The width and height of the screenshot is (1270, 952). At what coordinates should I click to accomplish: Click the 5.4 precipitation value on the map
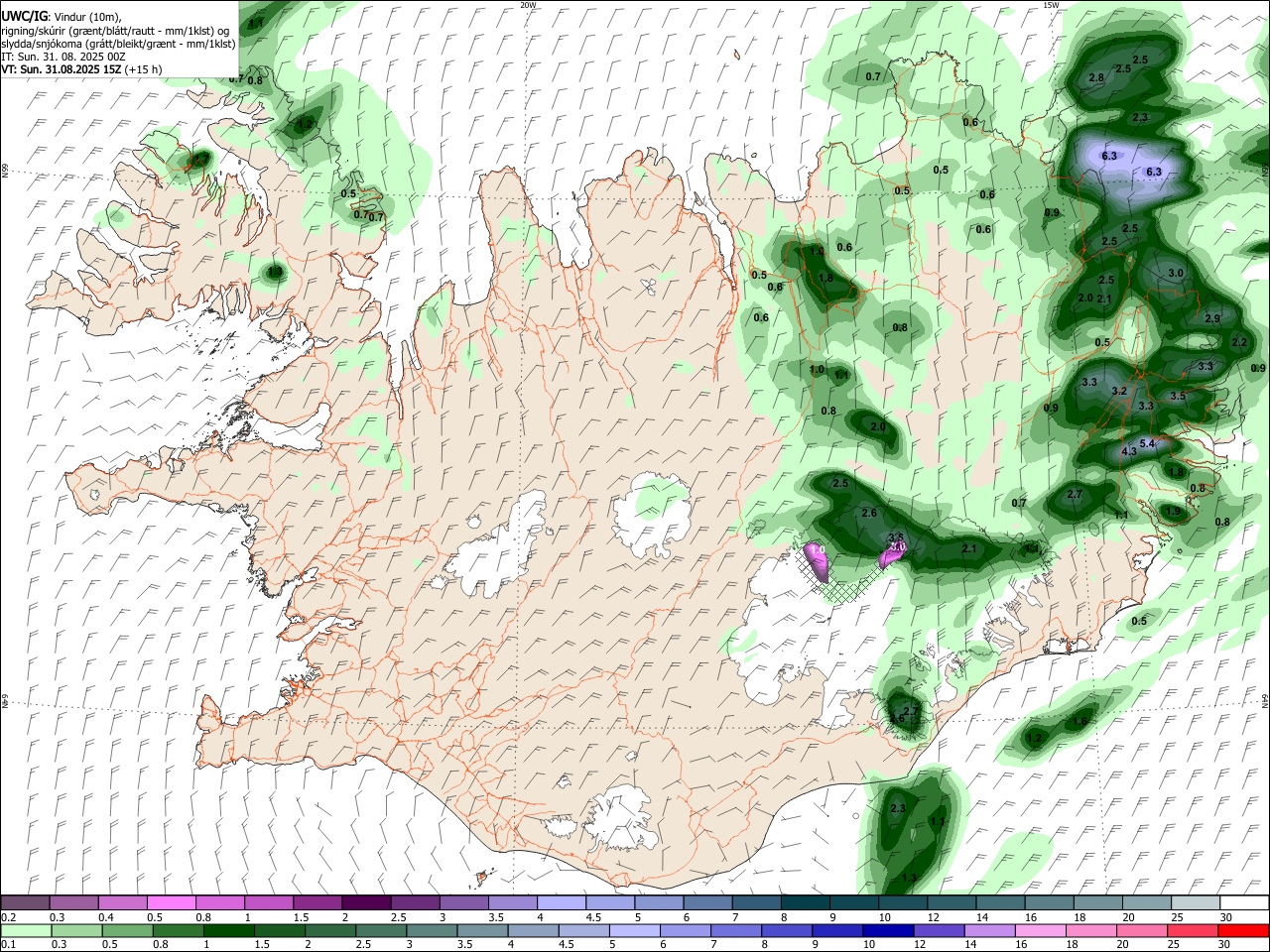[x=1147, y=443]
